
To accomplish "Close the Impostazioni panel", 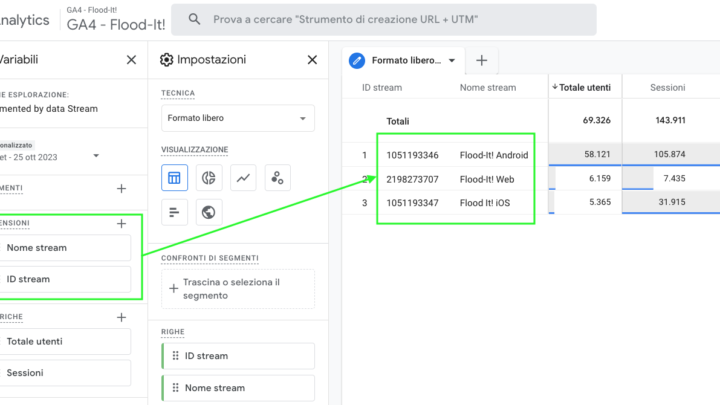I will 312,60.
